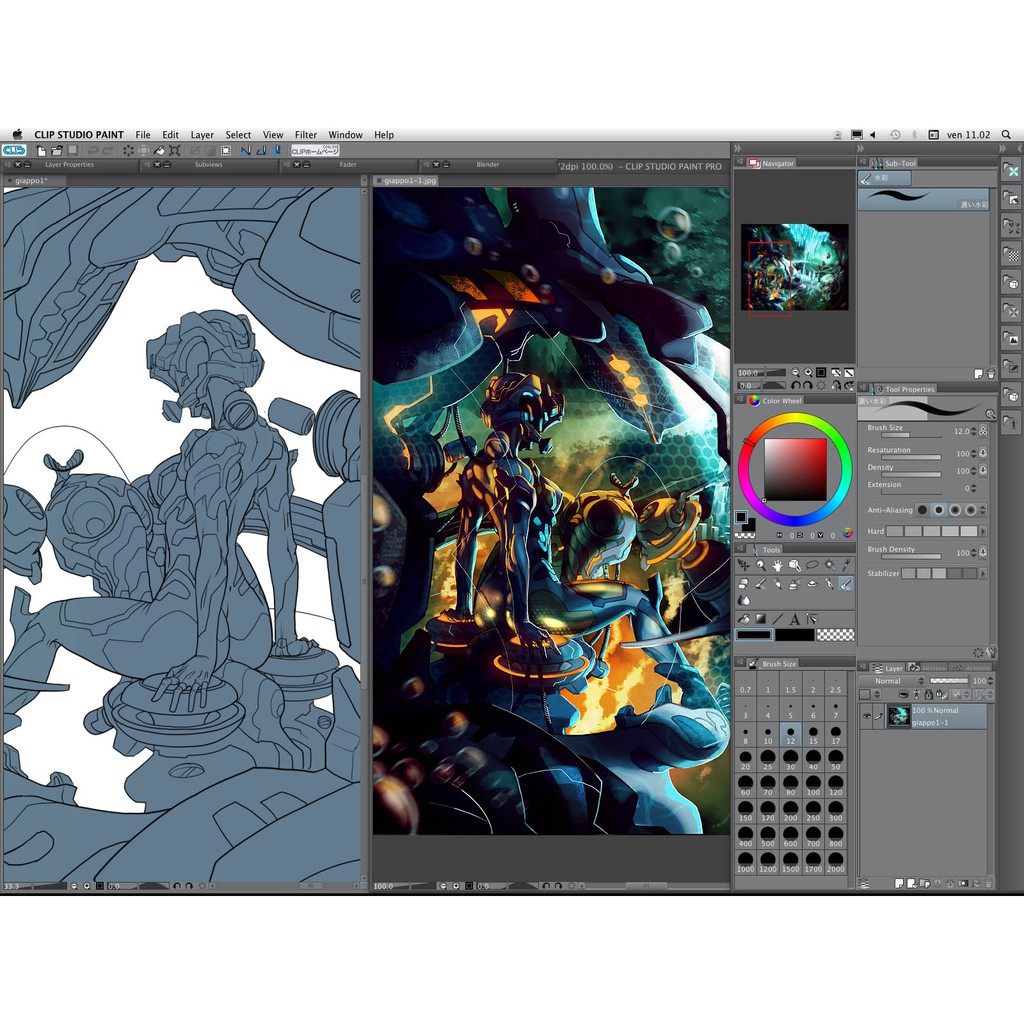This screenshot has height=1024, width=1024.
Task: Select the second Anti-Aliasing option
Action: (939, 510)
